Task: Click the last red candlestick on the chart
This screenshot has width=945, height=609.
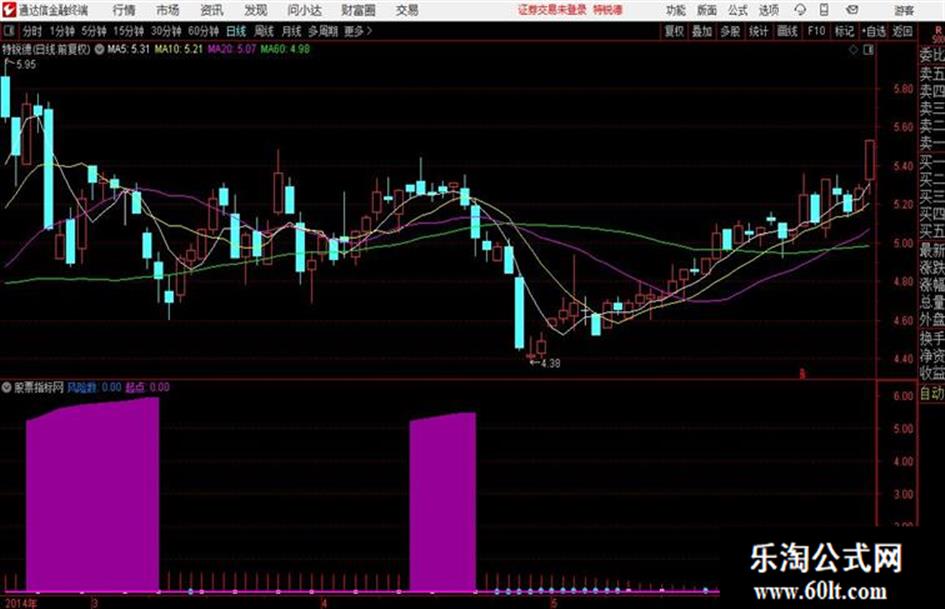Action: pyautogui.click(x=870, y=160)
